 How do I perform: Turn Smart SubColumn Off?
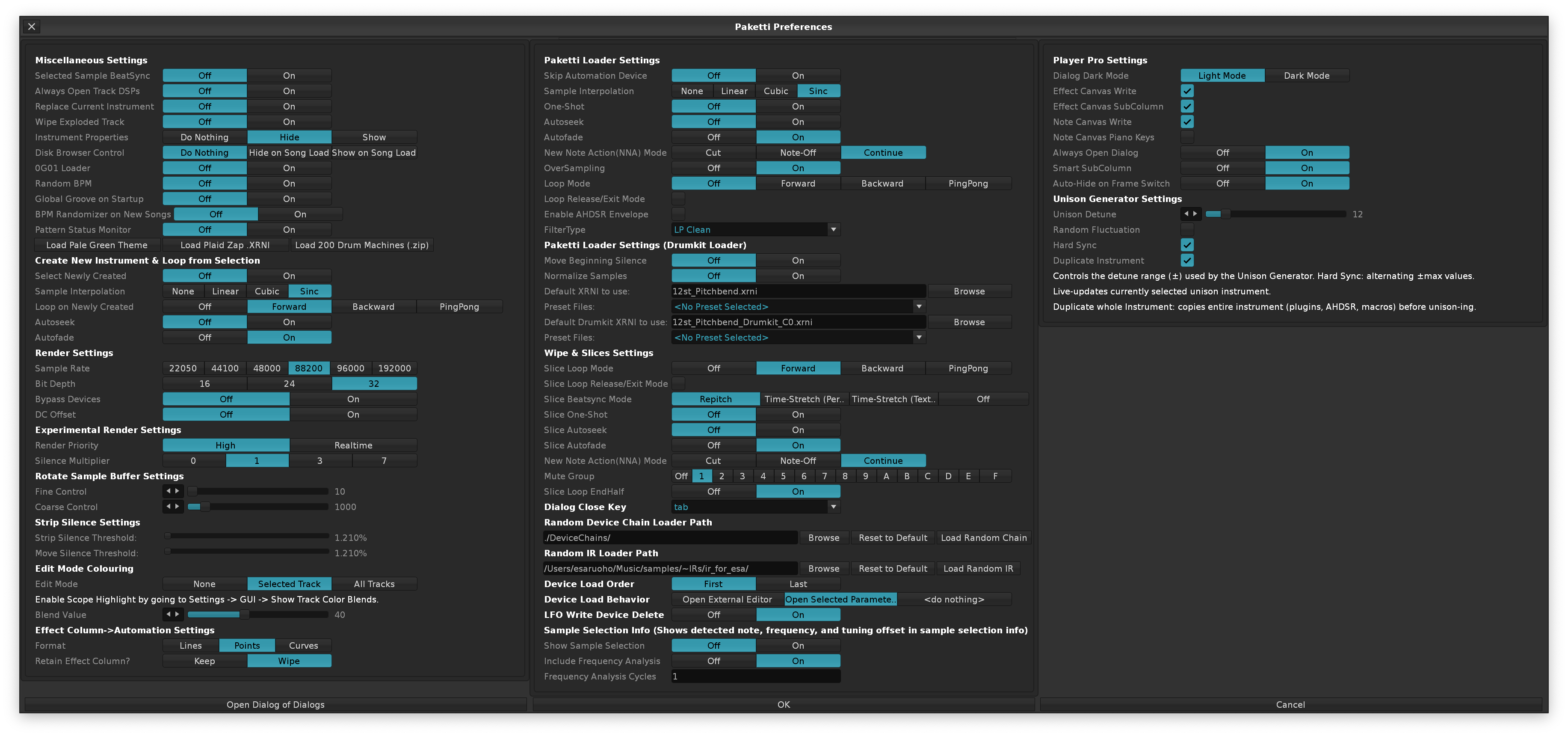tap(1222, 168)
